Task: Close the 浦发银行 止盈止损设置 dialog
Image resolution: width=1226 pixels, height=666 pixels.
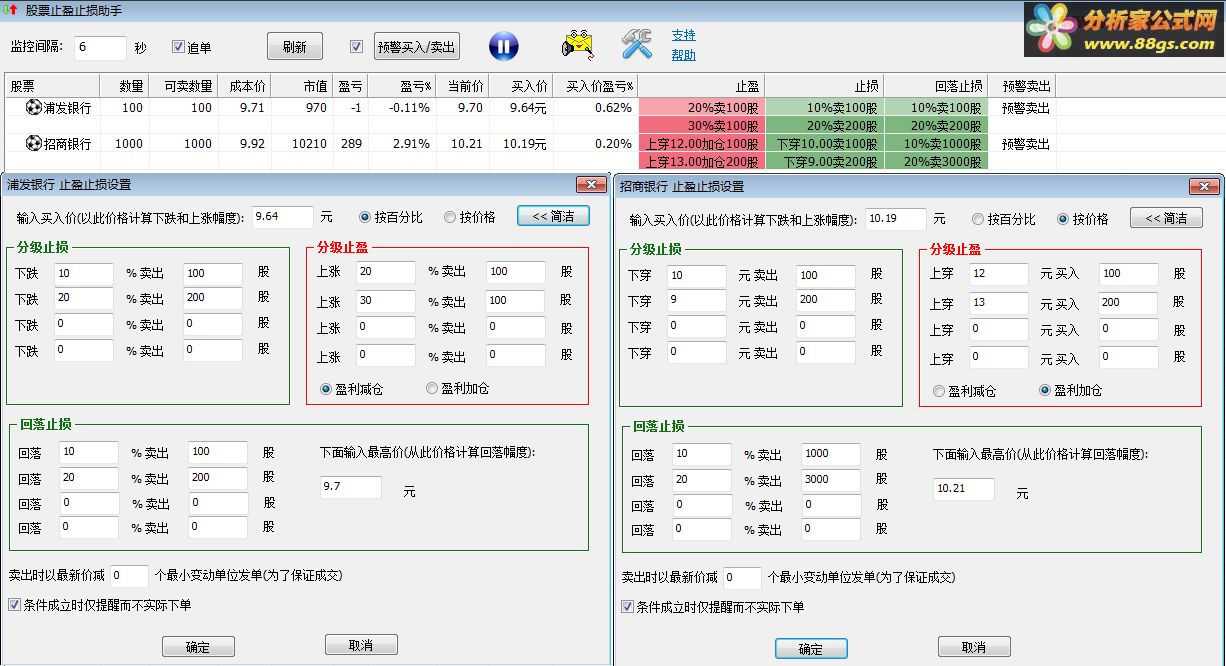Action: 593,185
